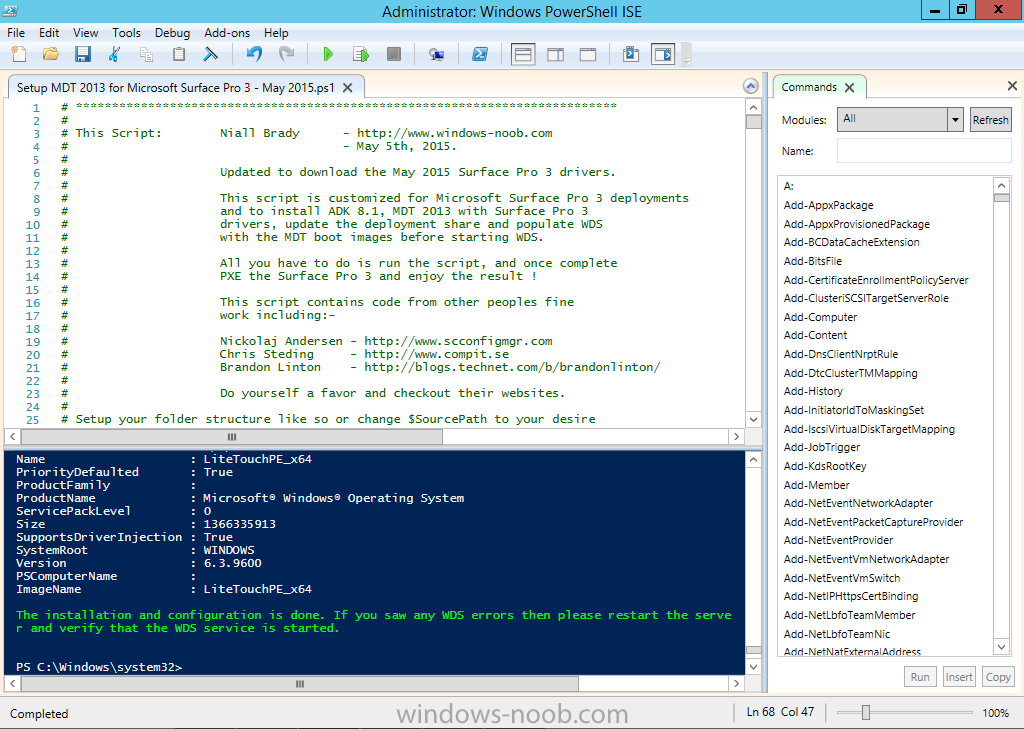Open the Add-ons menu

coord(226,32)
